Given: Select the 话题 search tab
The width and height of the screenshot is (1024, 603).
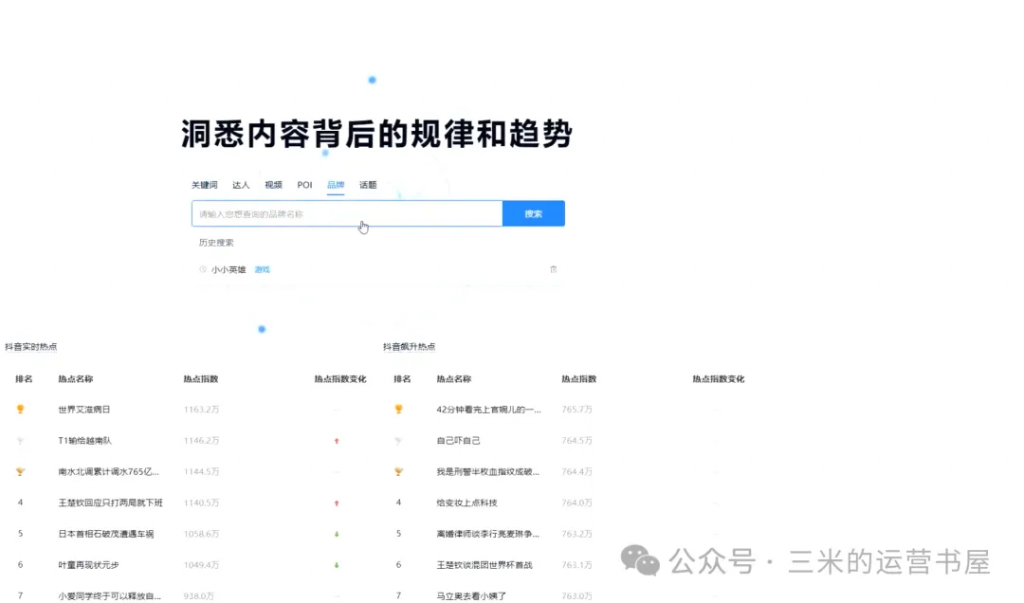Looking at the screenshot, I should point(368,185).
